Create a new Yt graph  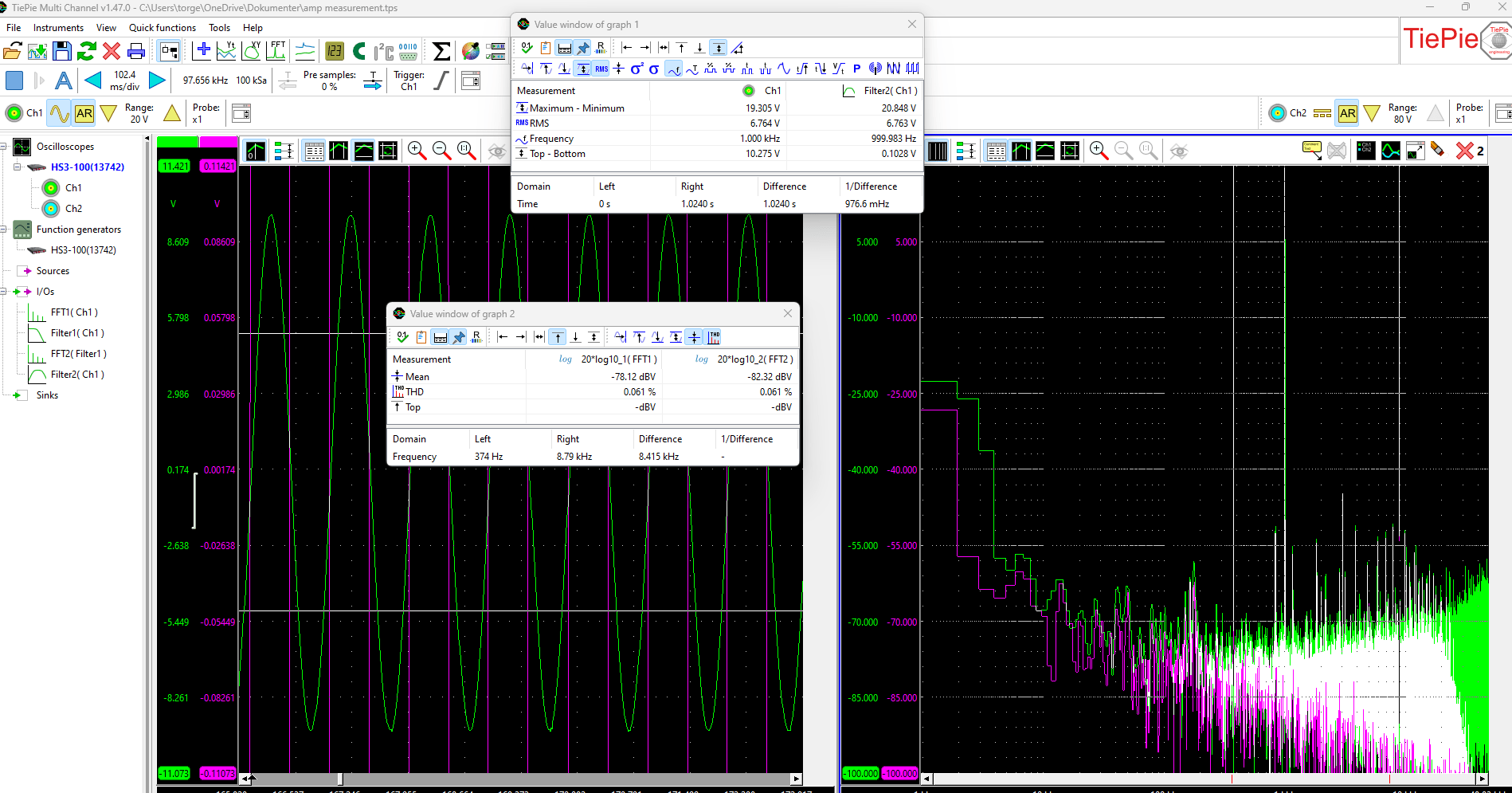coord(227,51)
